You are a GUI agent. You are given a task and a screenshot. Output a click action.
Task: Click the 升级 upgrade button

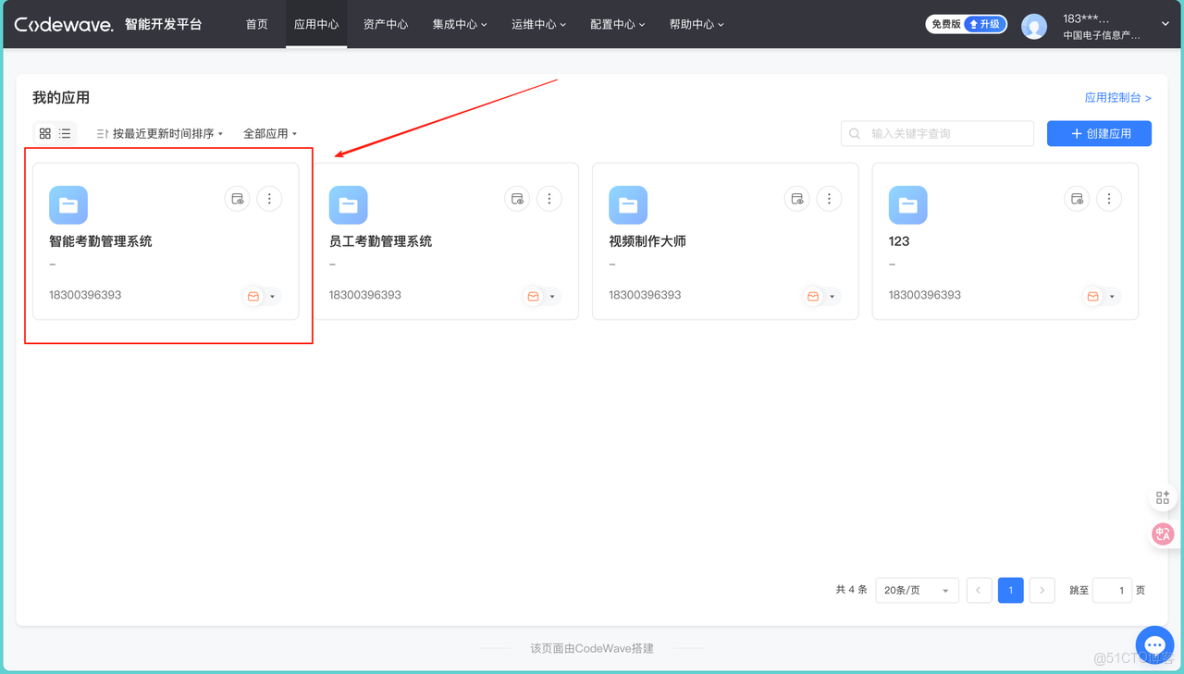986,23
